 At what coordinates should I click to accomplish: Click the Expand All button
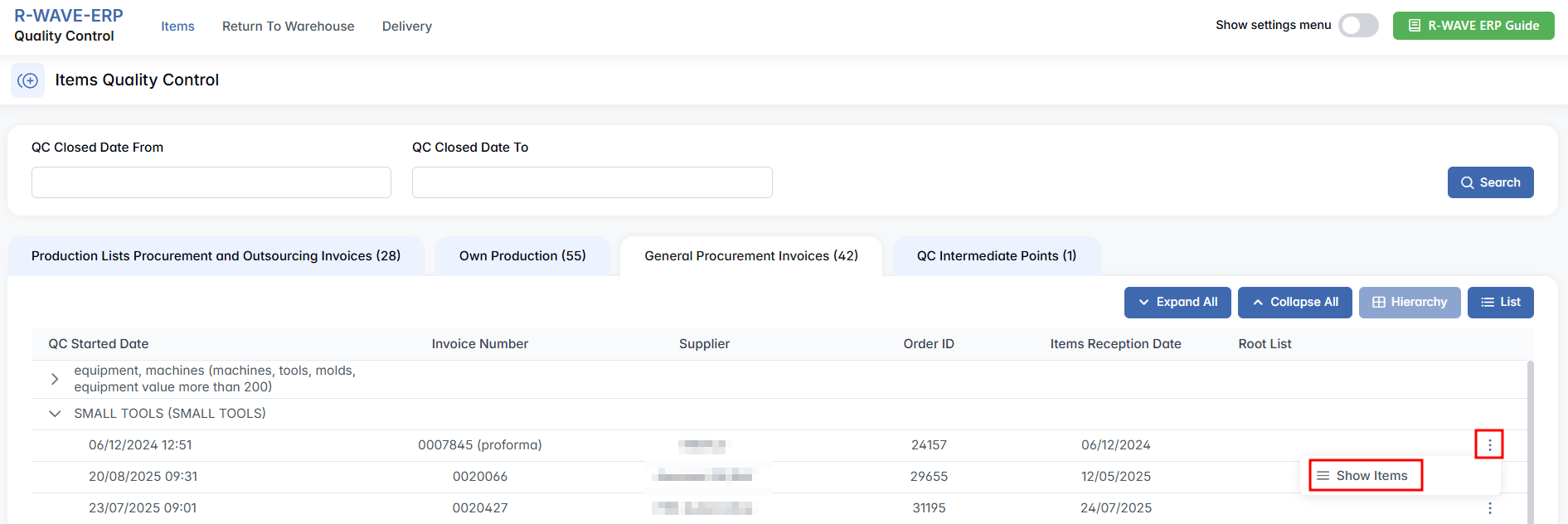[x=1177, y=303]
